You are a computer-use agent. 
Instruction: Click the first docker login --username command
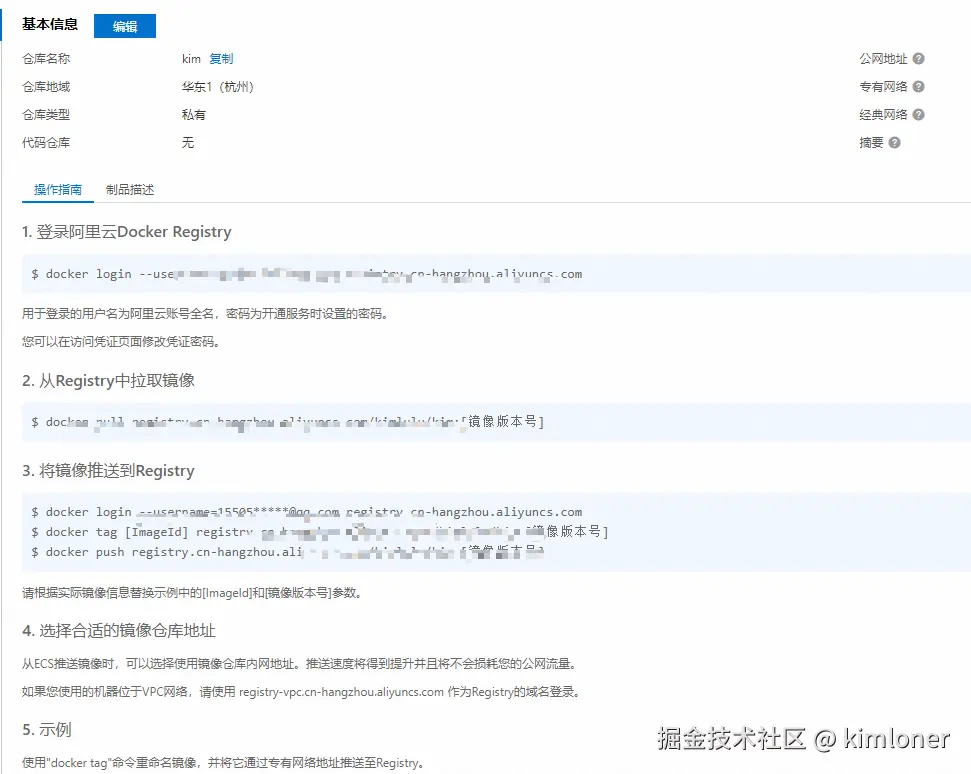point(307,274)
